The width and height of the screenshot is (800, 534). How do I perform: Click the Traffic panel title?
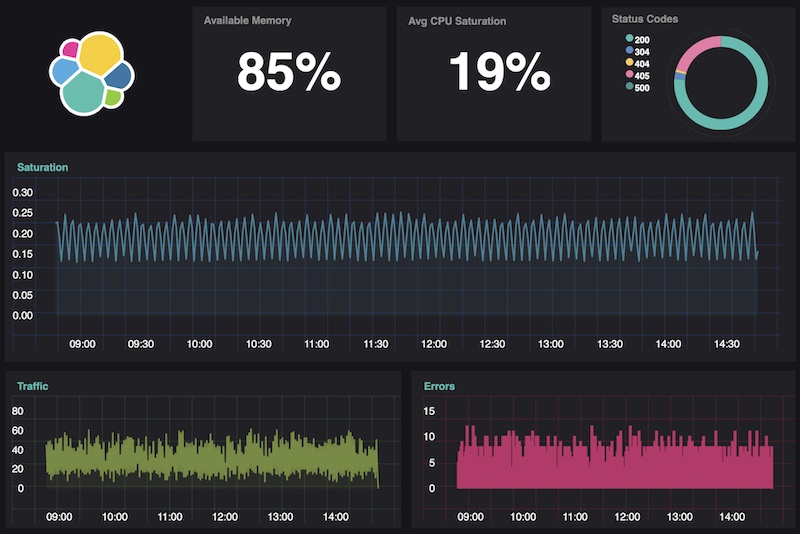point(31,385)
